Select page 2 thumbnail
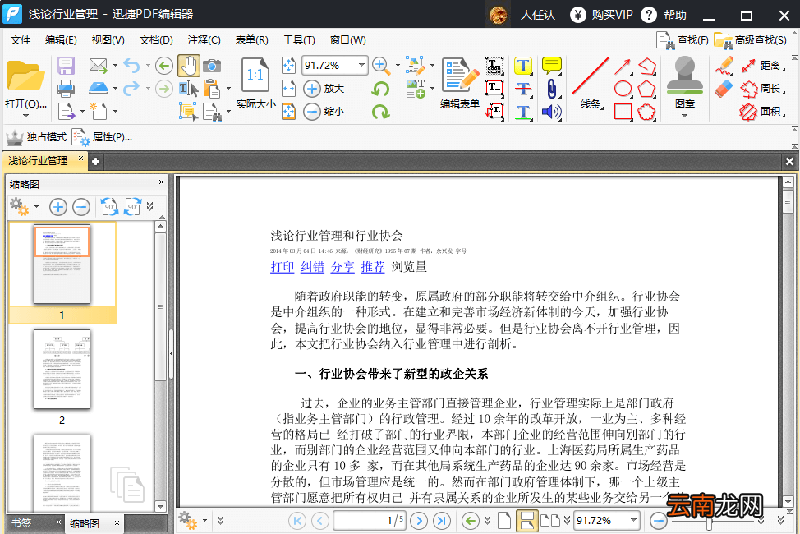 pyautogui.click(x=62, y=369)
